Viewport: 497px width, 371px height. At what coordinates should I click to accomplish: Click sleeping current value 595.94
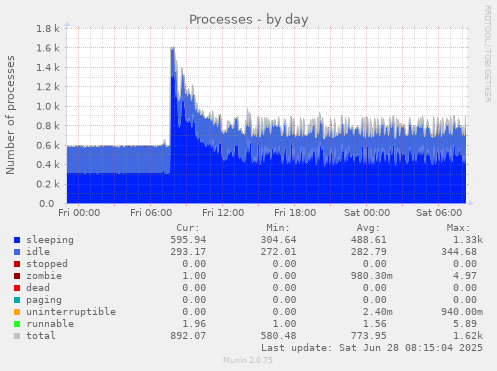[x=188, y=240]
